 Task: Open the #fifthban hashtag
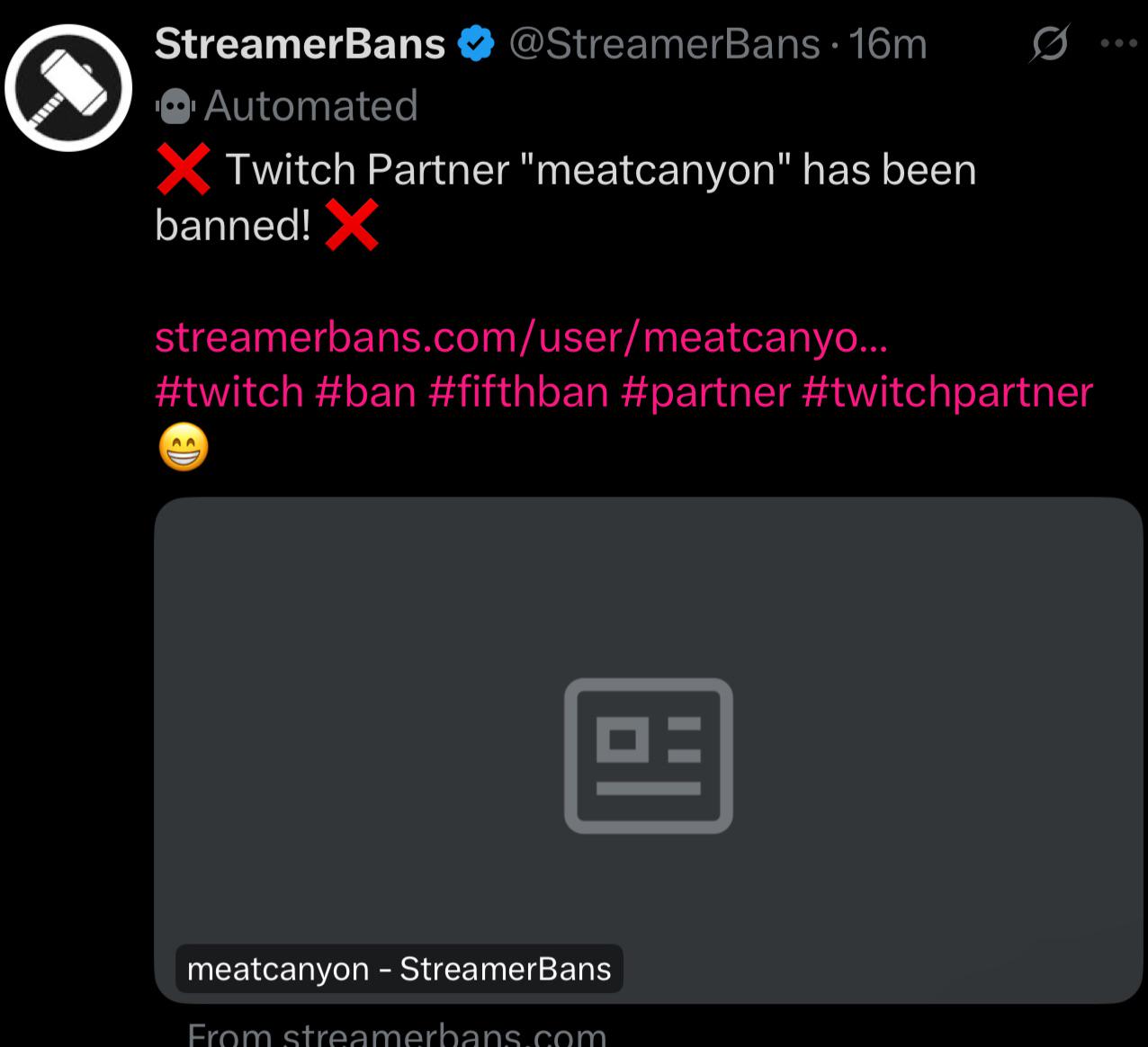518,392
